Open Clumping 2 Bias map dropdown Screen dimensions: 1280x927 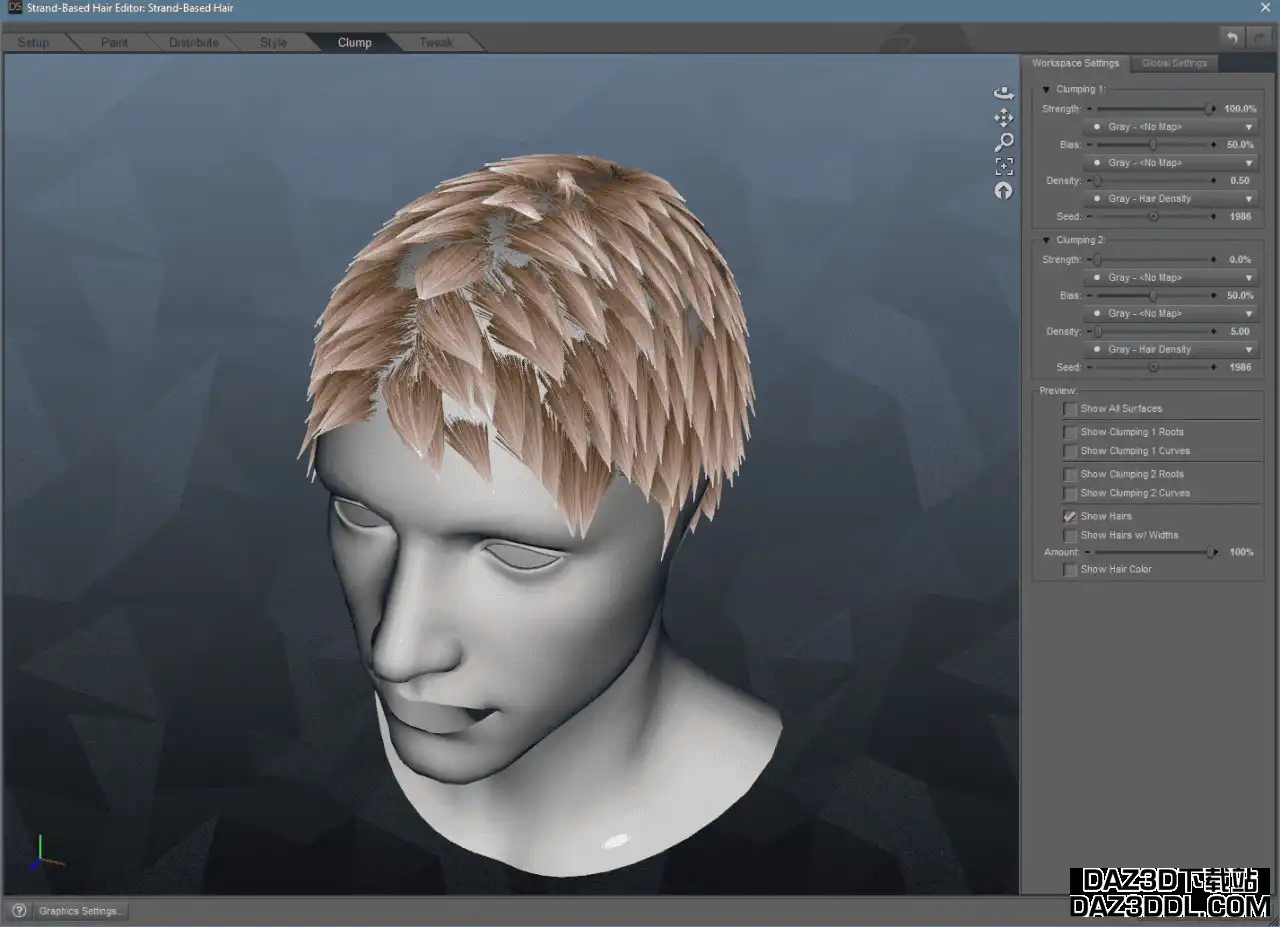[1173, 314]
